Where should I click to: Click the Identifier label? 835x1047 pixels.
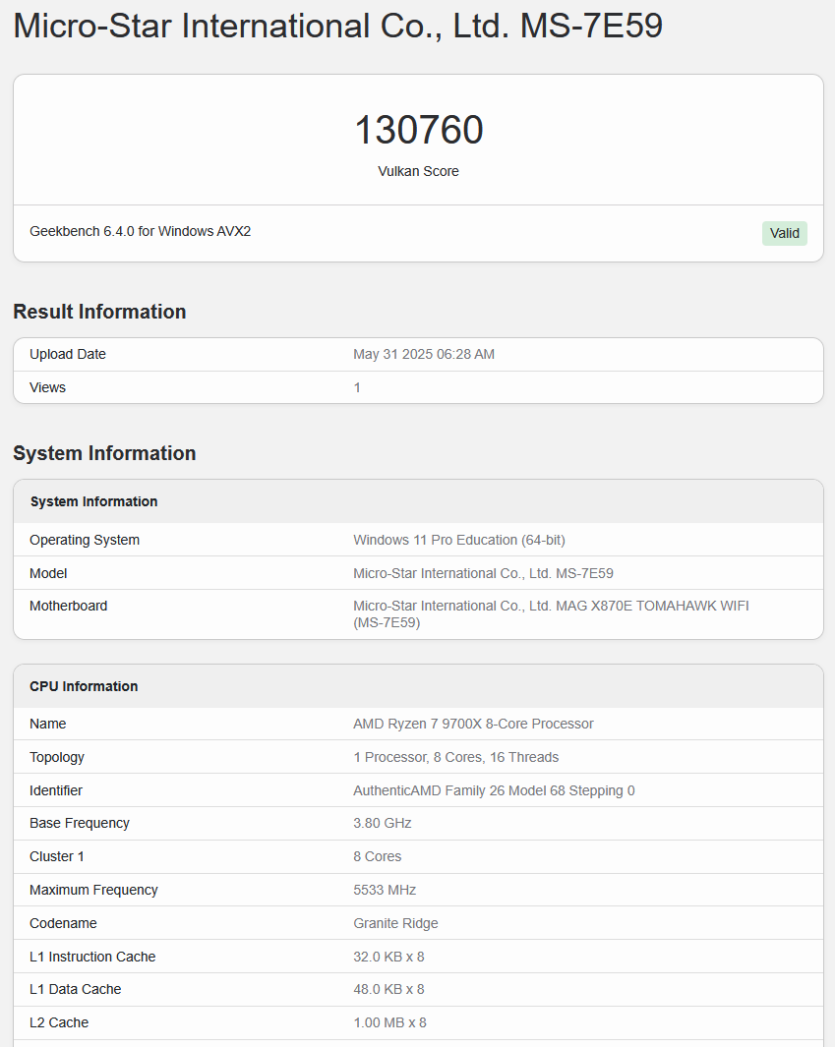point(55,790)
